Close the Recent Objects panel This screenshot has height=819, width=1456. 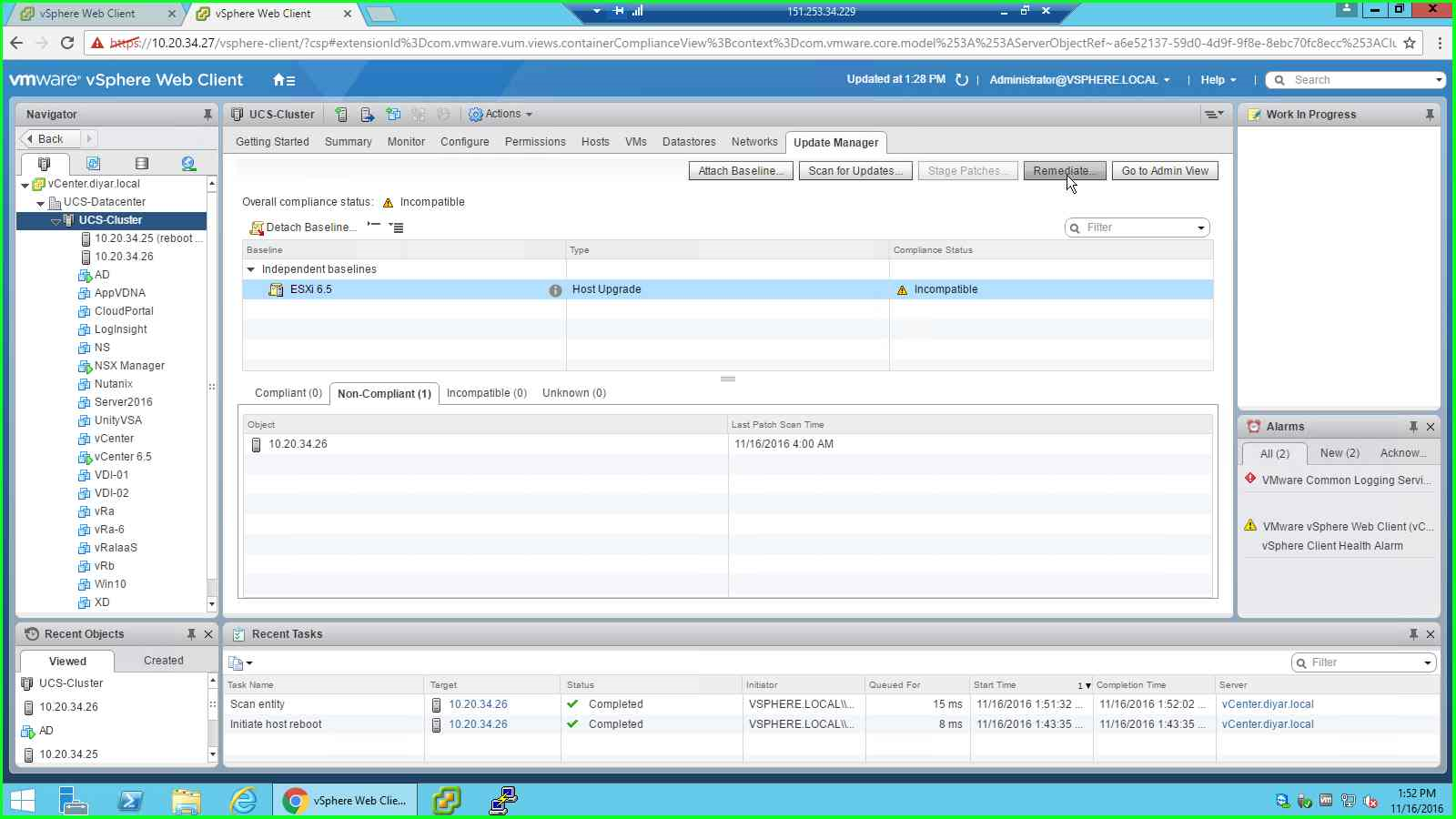pyautogui.click(x=208, y=634)
